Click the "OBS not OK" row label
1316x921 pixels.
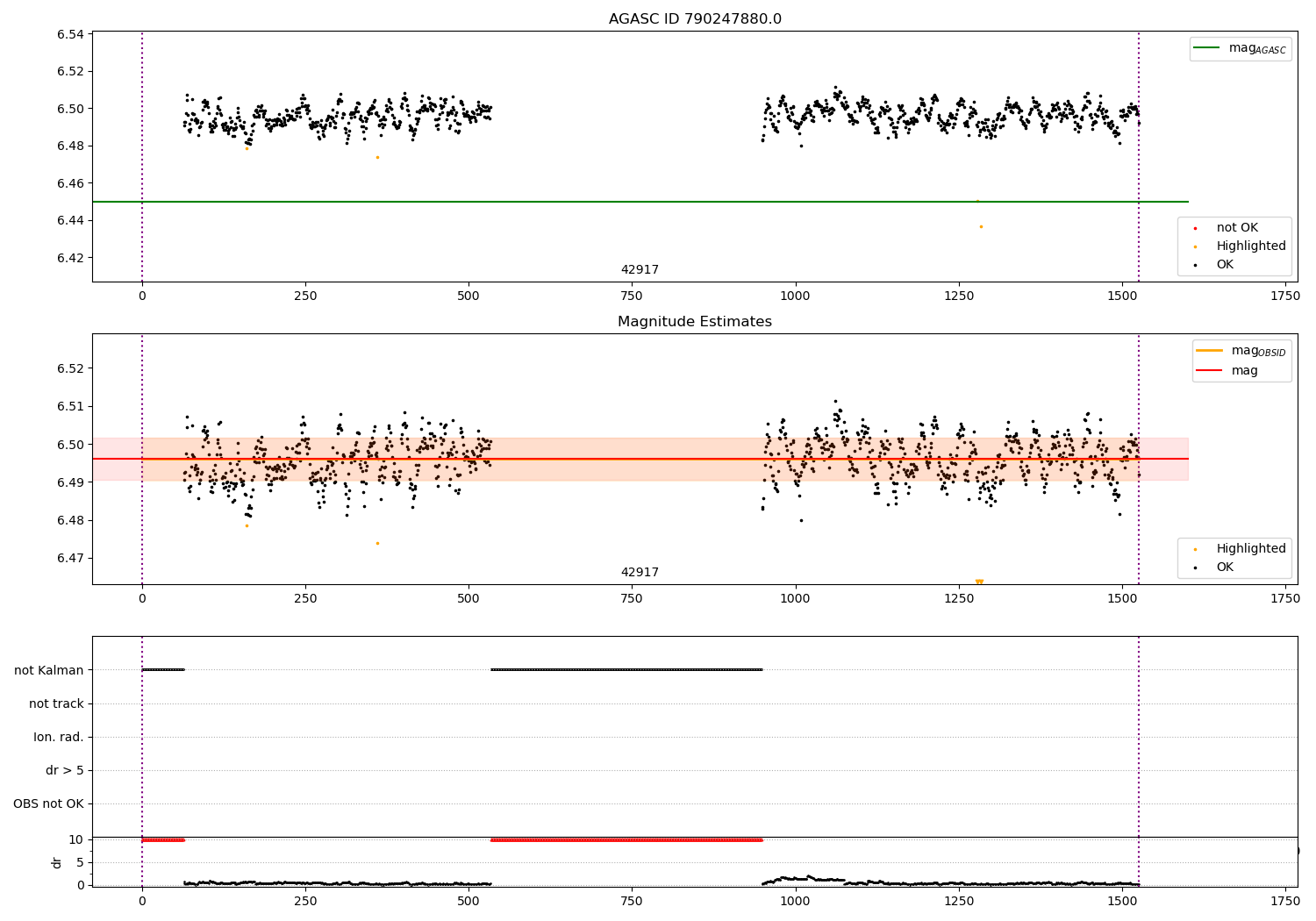coord(48,804)
